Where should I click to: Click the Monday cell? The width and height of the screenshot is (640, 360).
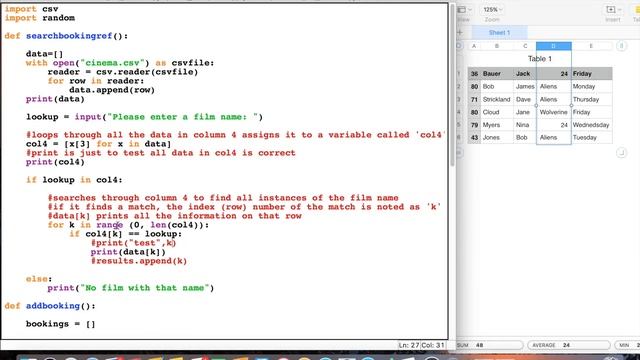tap(591, 87)
